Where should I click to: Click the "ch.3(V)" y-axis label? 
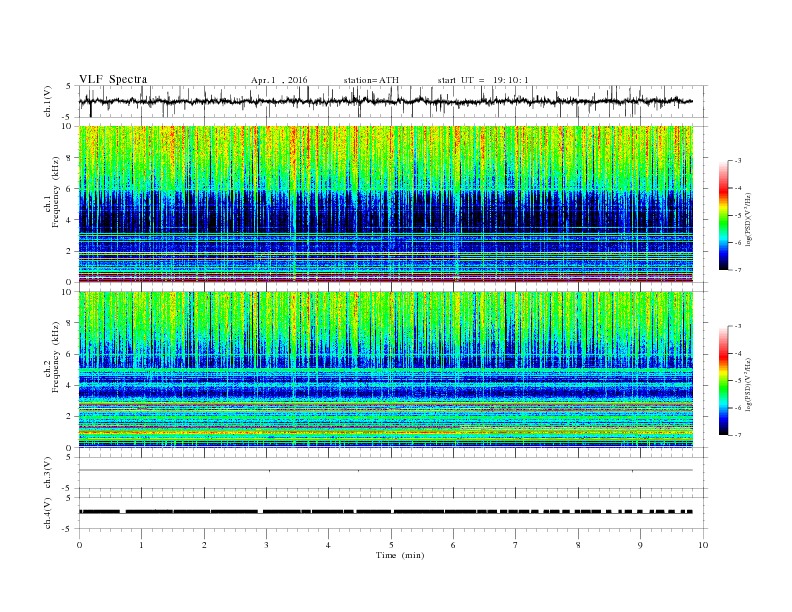pos(48,473)
